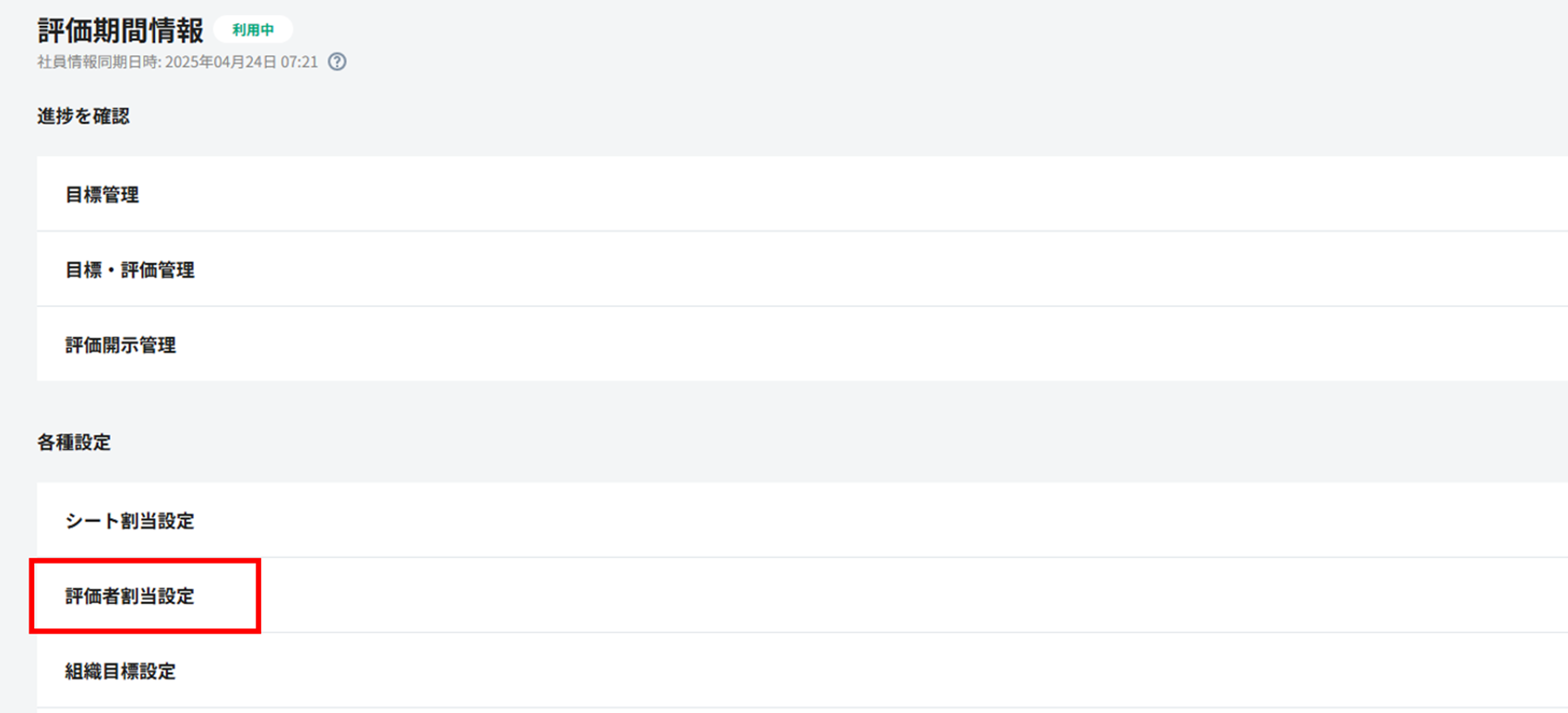Click the 評価期間情報 page title
This screenshot has height=713, width=1568.
click(x=120, y=30)
